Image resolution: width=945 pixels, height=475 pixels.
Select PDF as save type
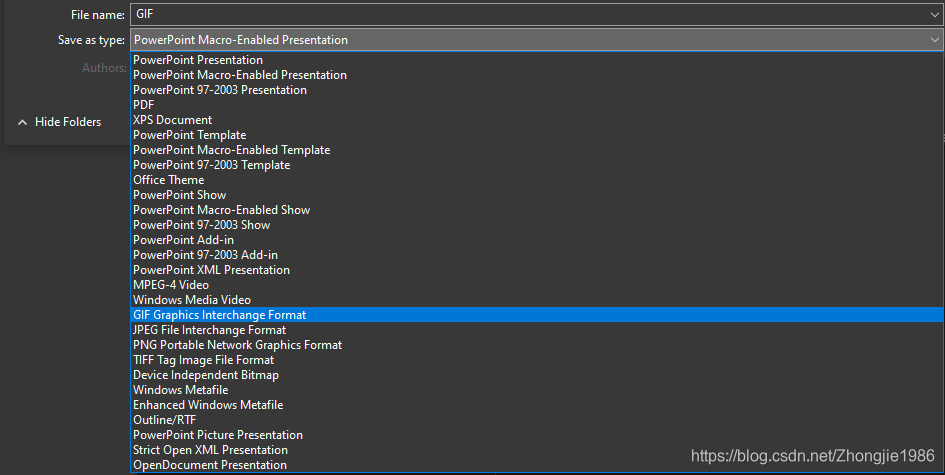(x=537, y=105)
